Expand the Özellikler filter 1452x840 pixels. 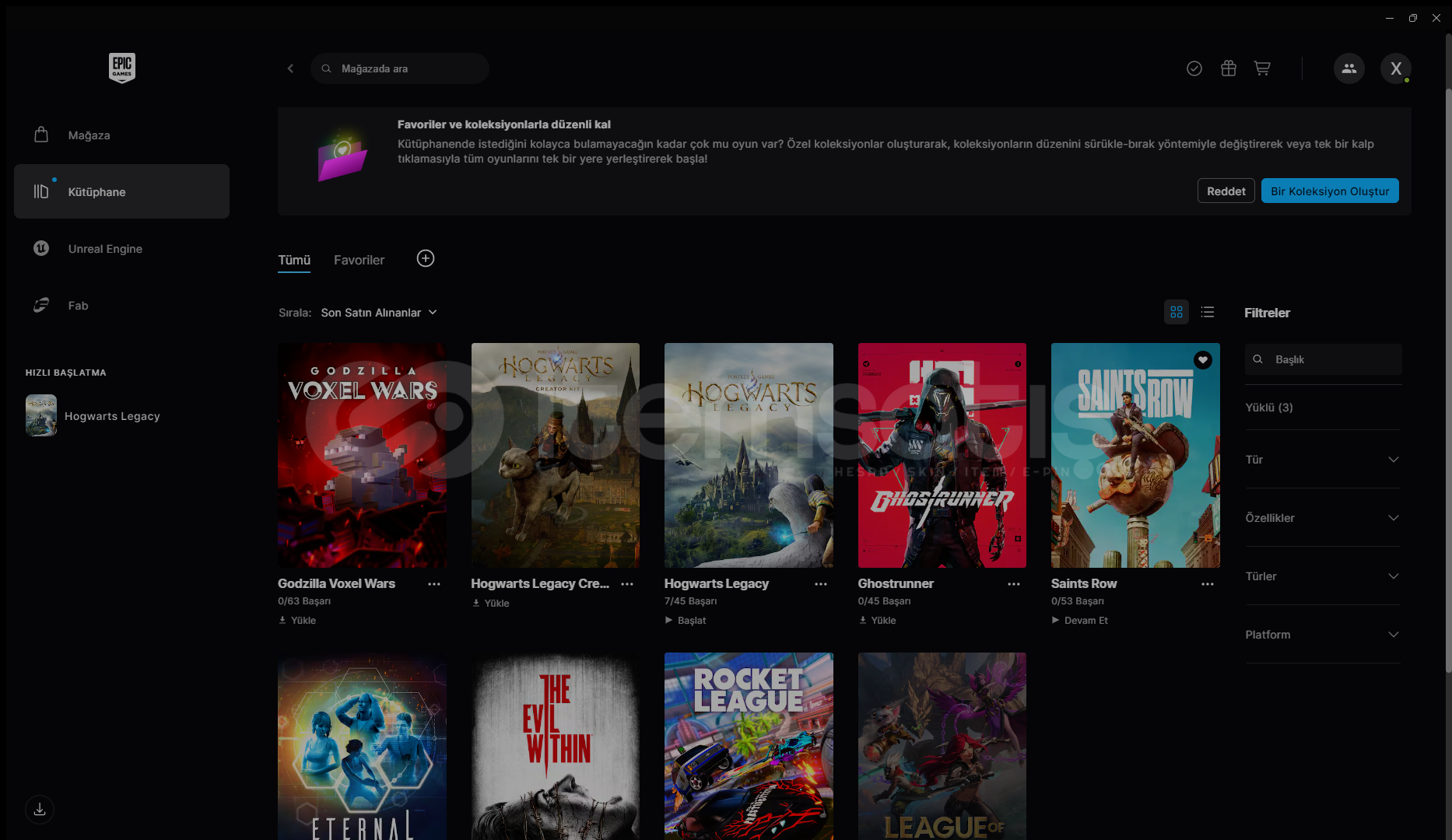(1323, 518)
